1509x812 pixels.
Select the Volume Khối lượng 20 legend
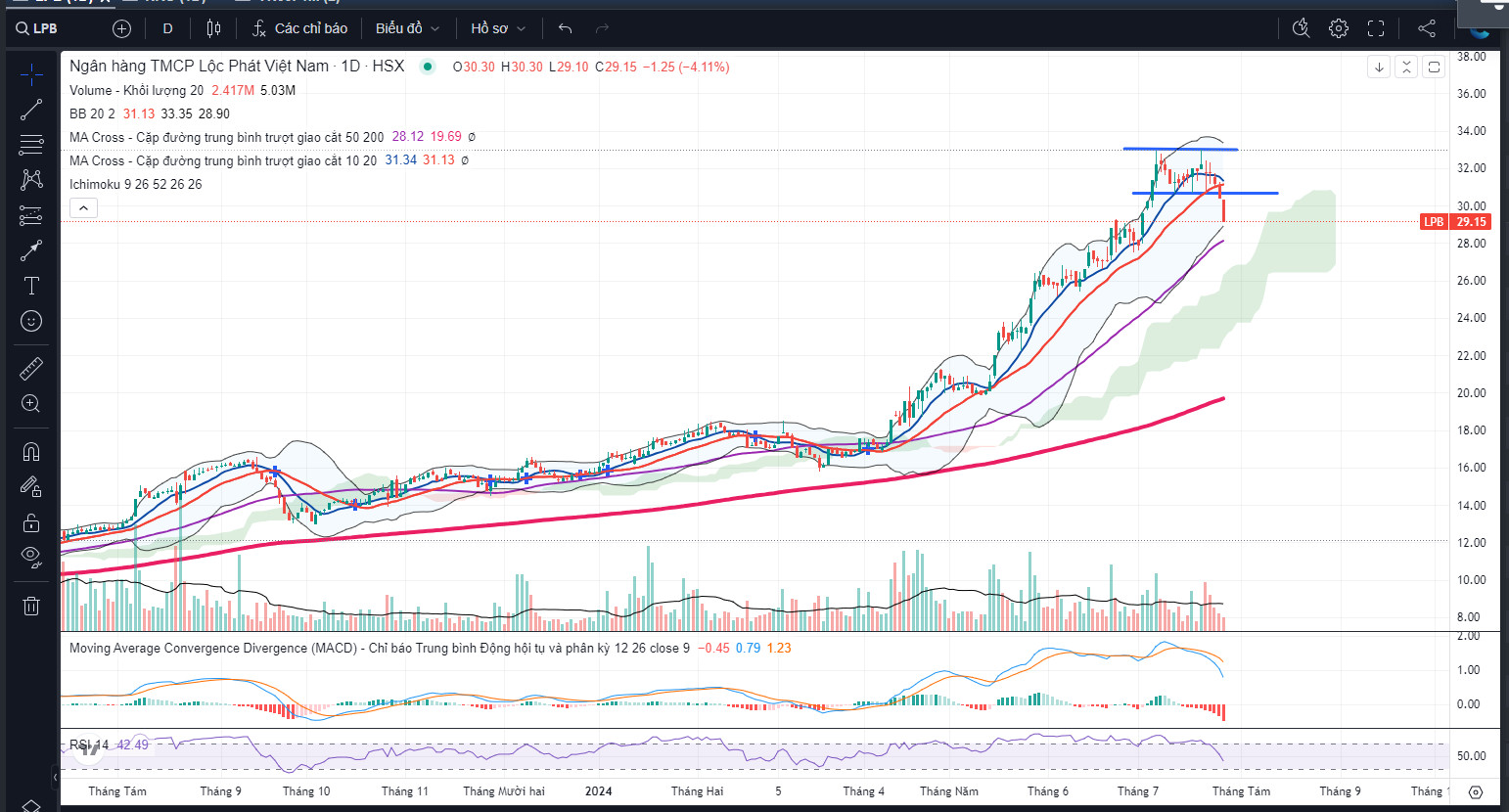click(x=136, y=90)
